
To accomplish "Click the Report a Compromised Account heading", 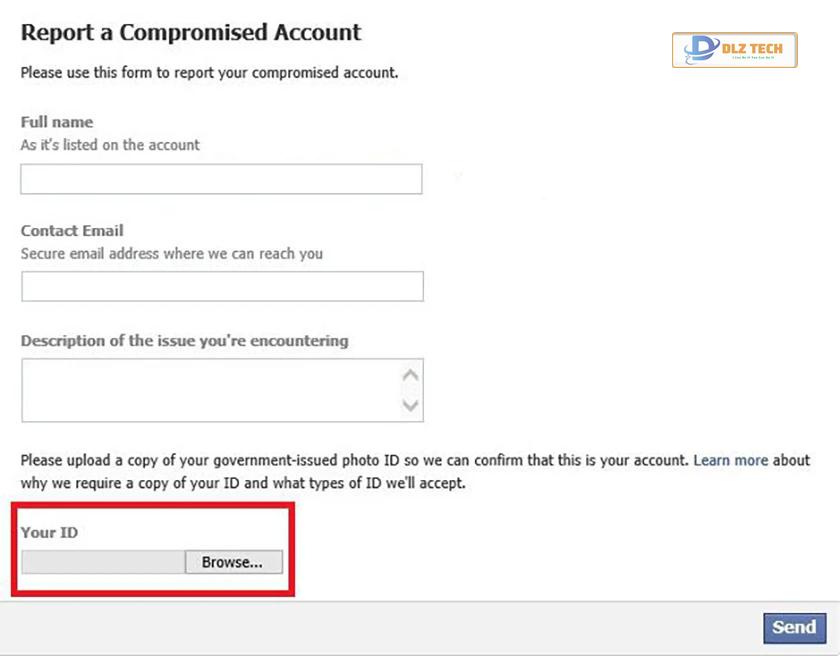I will tap(191, 32).
